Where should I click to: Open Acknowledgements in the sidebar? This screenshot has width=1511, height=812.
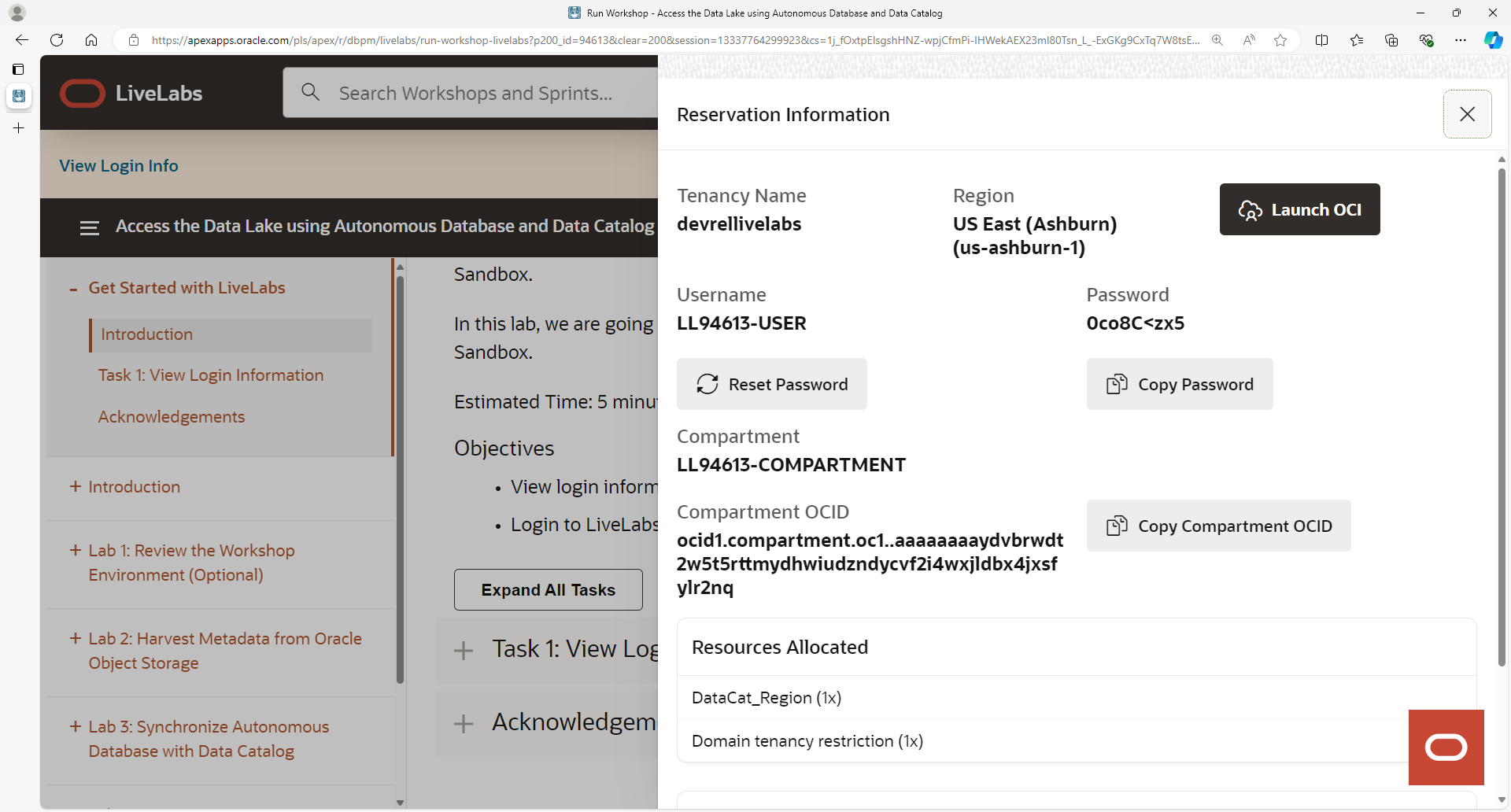[171, 417]
